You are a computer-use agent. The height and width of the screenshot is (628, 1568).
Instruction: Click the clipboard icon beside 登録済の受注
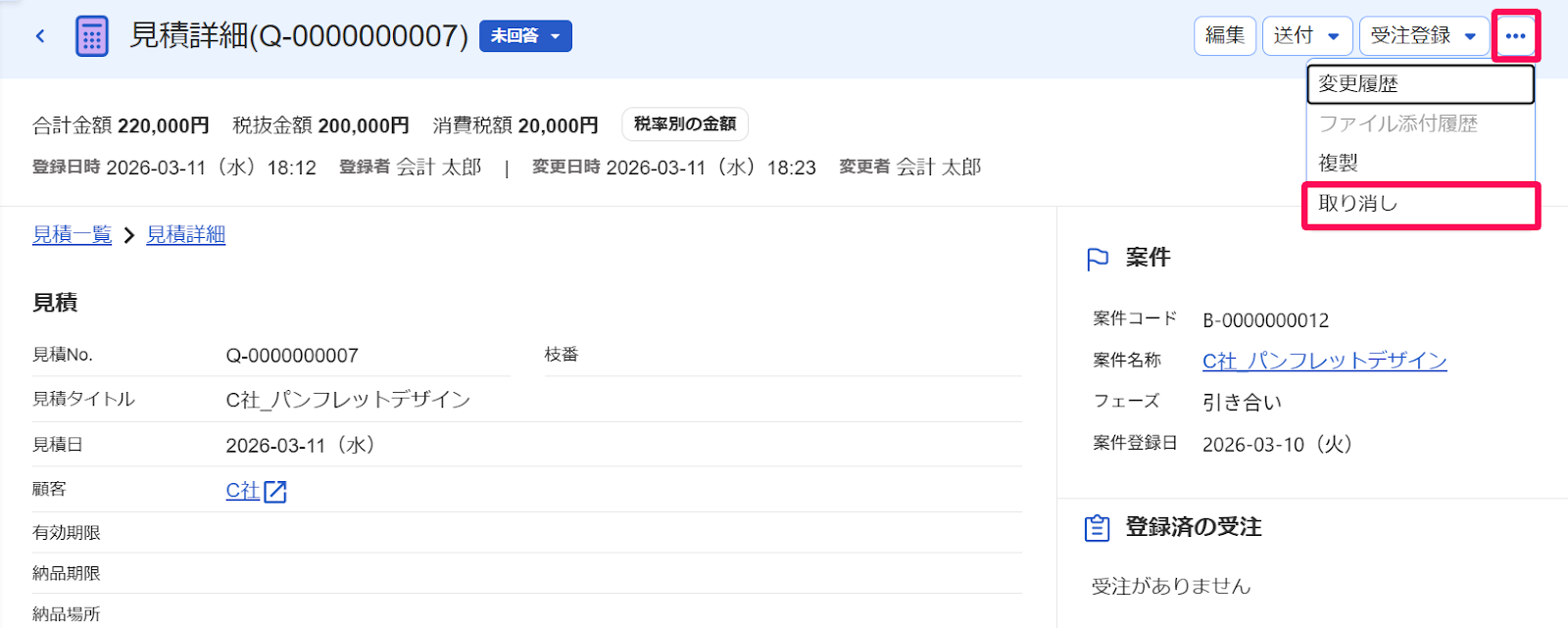click(1098, 528)
